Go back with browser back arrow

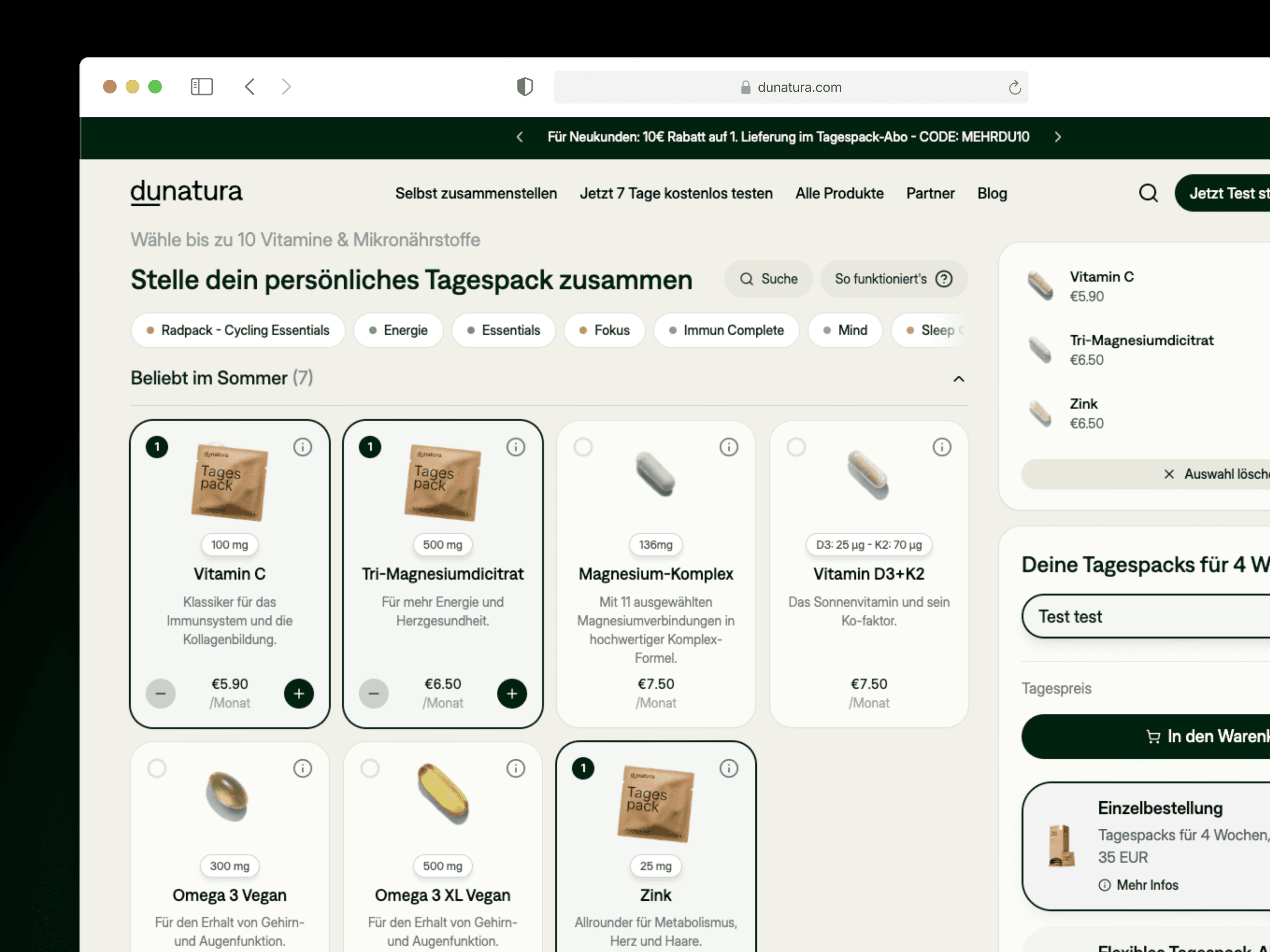click(x=249, y=87)
